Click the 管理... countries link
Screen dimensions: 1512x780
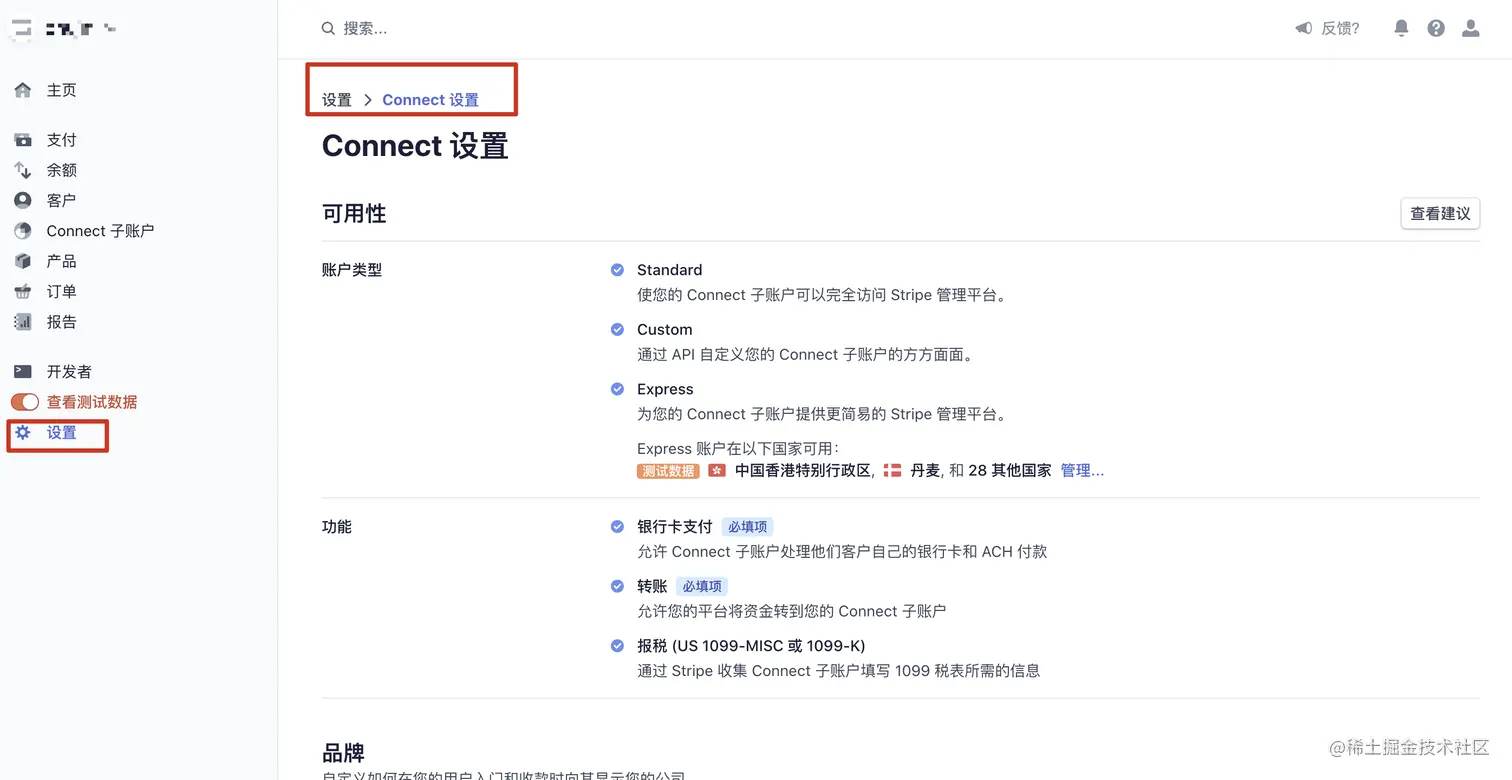pyautogui.click(x=1082, y=470)
